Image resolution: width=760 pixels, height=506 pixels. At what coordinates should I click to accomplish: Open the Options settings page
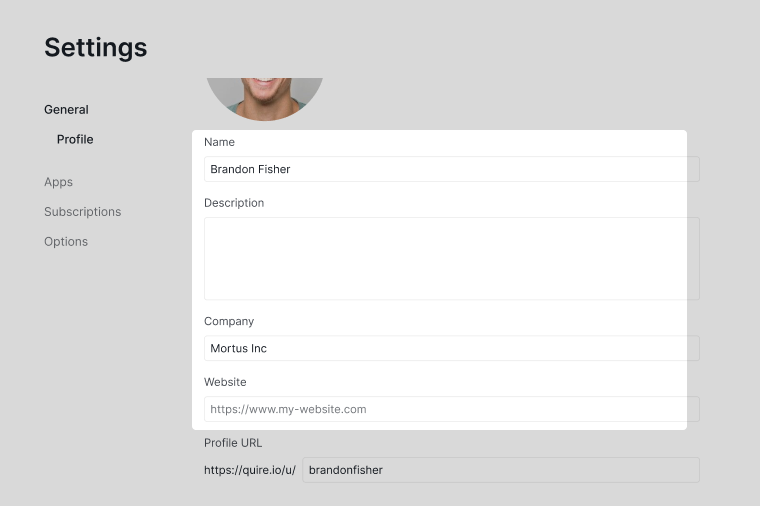pos(66,241)
